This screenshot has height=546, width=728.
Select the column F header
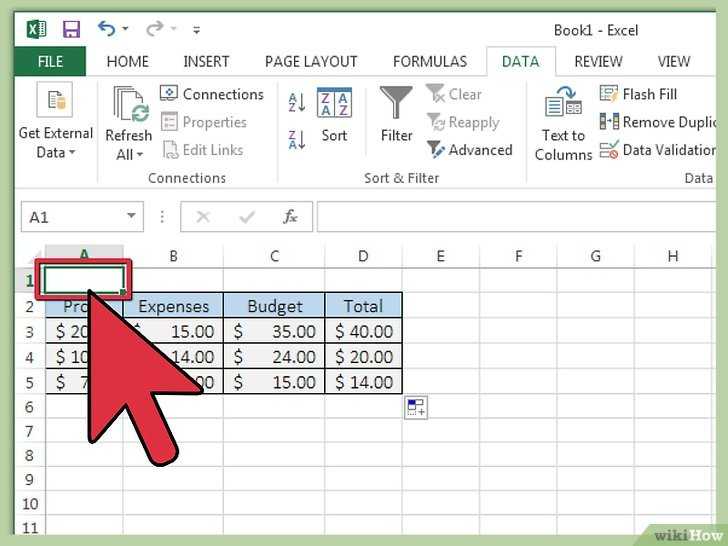518,256
